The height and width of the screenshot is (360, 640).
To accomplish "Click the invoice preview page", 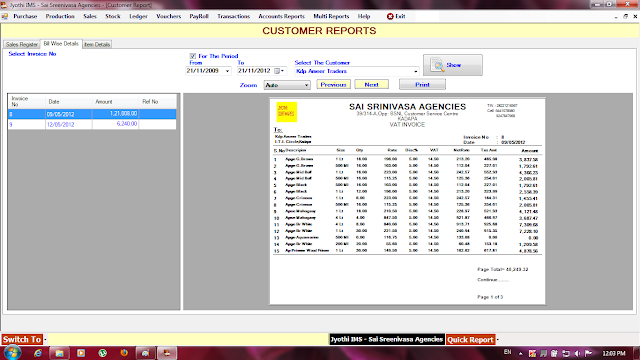I will [407, 201].
